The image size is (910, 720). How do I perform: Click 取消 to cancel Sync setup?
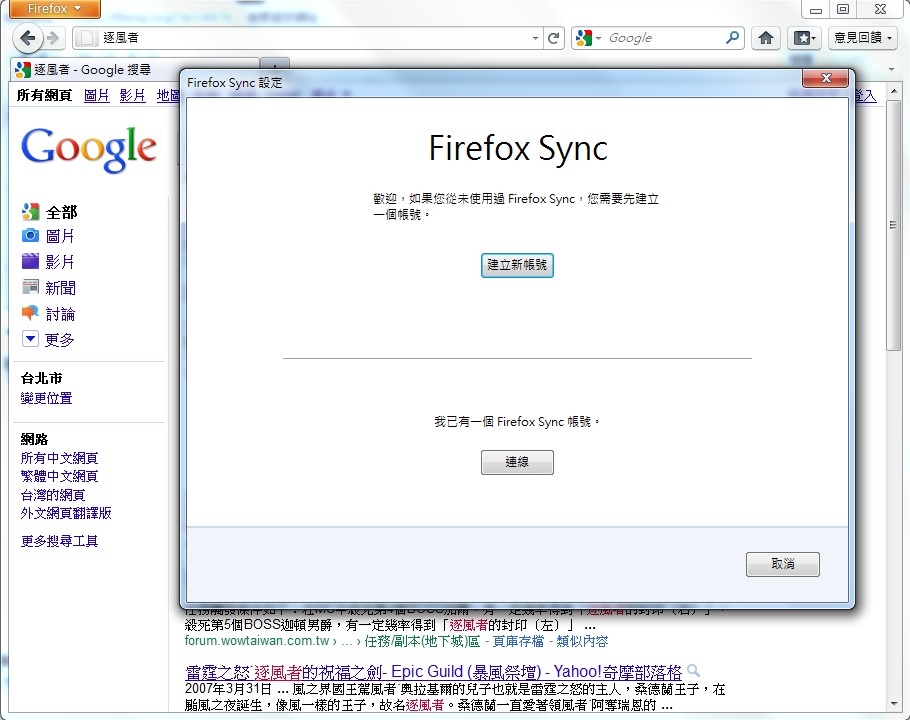point(783,564)
